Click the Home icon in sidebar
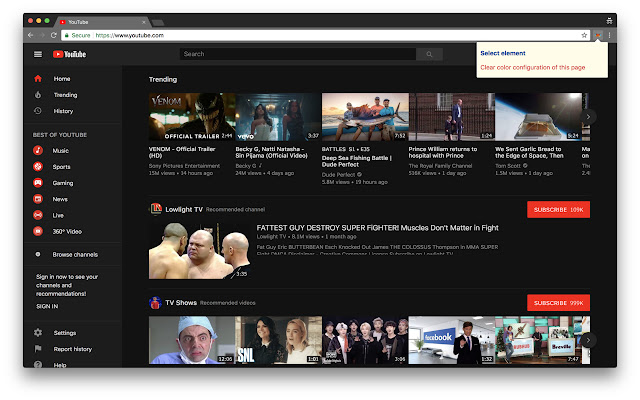The width and height of the screenshot is (640, 400). (38, 78)
